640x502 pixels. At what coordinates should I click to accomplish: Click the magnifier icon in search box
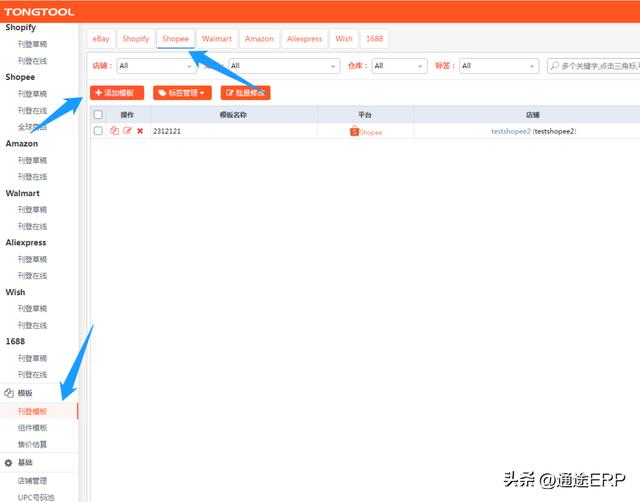click(555, 66)
